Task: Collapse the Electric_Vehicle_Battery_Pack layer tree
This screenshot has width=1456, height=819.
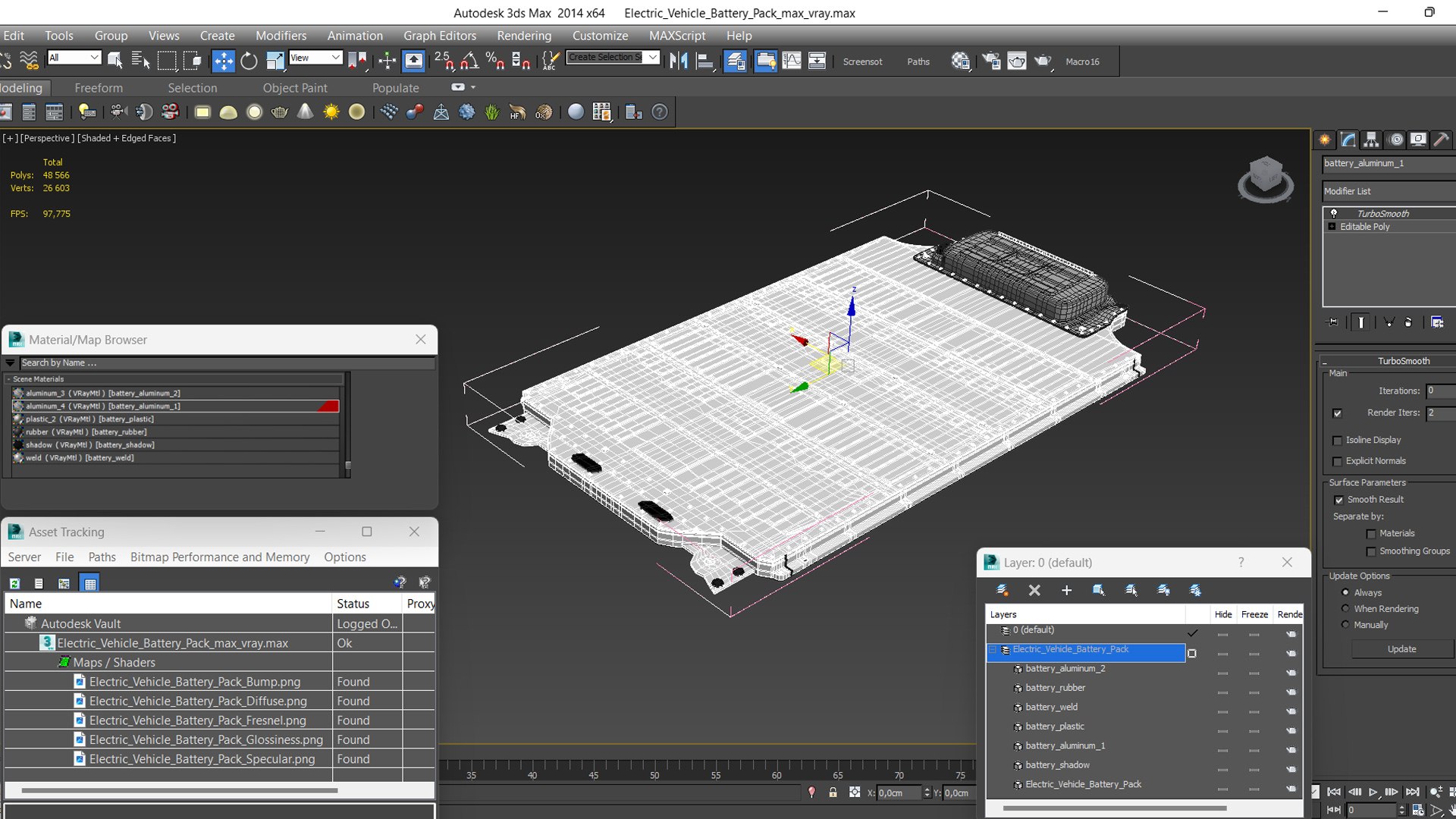Action: tap(992, 650)
